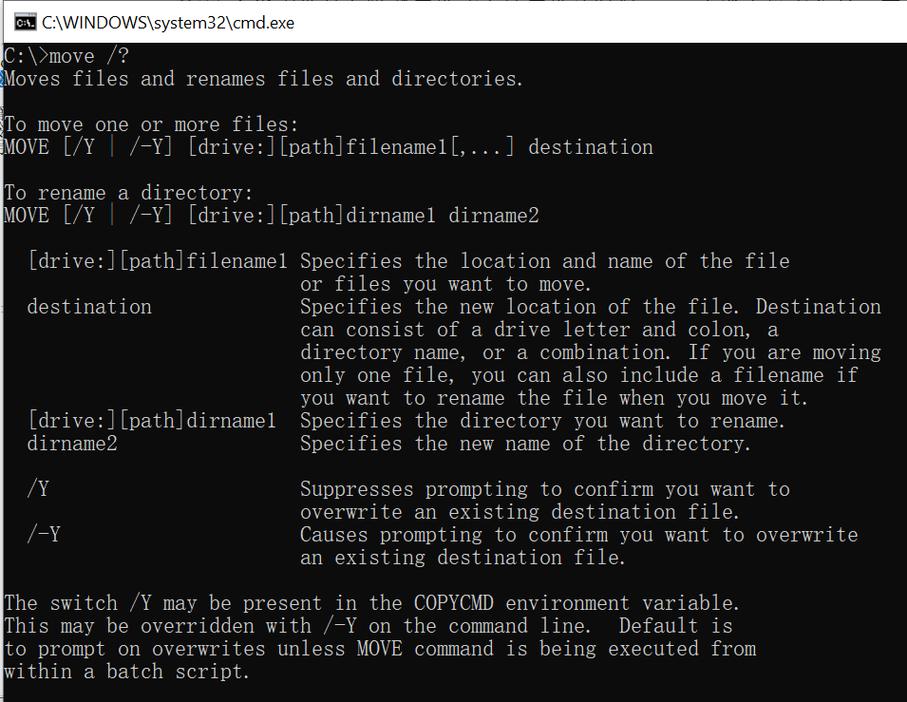Click the 'To rename a directory:' heading
The height and width of the screenshot is (702, 907).
[129, 193]
